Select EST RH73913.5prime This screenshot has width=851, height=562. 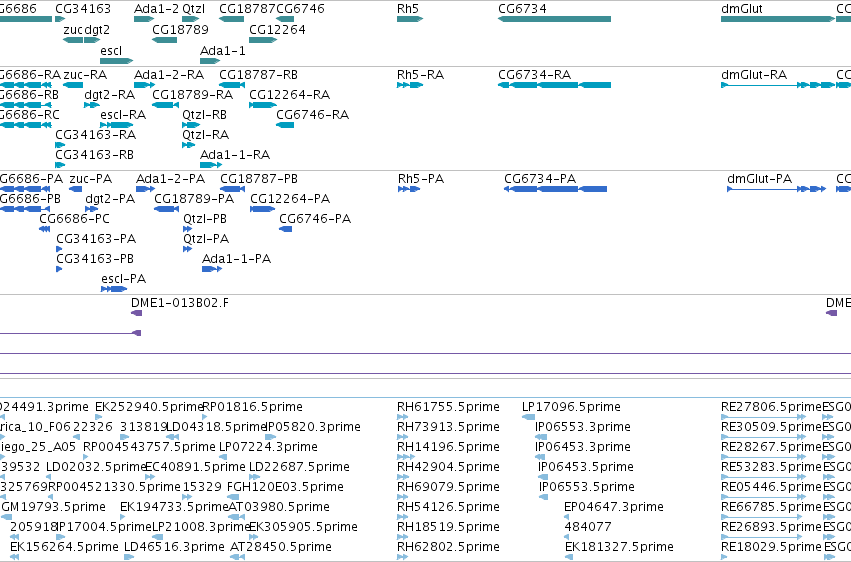coord(402,437)
